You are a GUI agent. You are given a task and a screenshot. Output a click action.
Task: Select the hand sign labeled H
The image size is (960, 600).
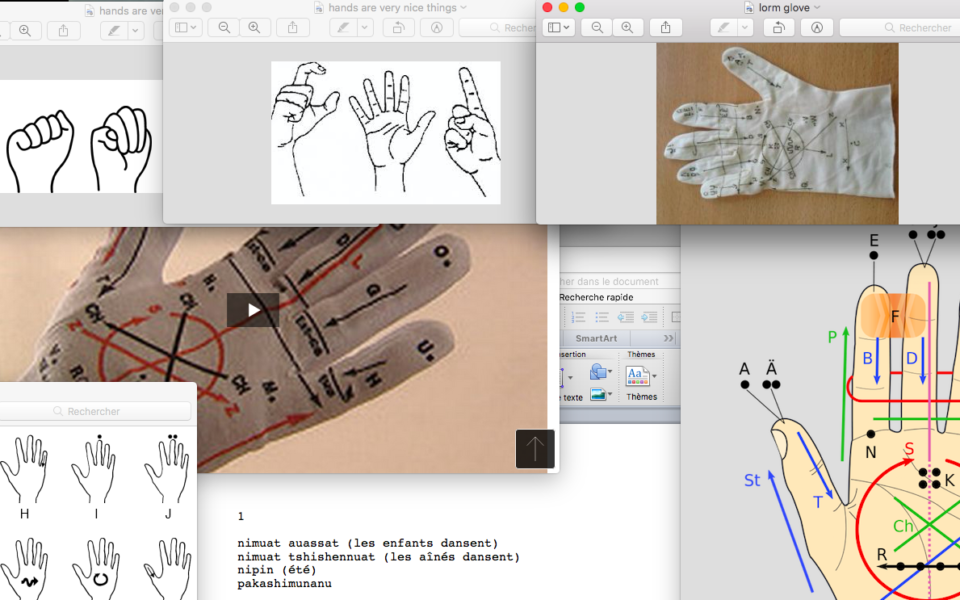[24, 470]
